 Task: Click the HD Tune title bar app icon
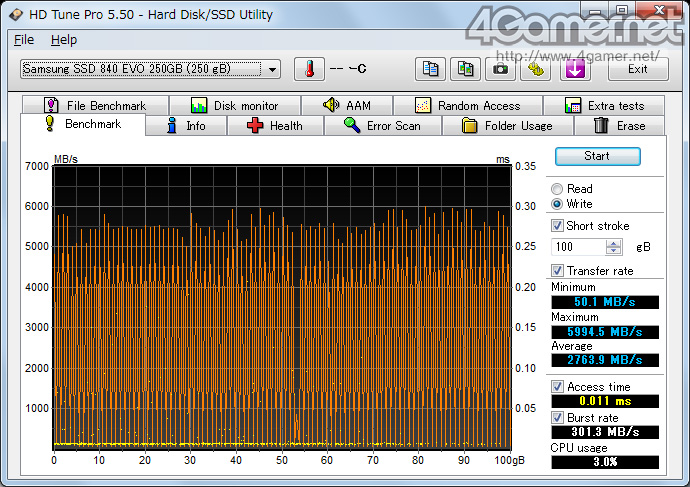click(x=16, y=15)
